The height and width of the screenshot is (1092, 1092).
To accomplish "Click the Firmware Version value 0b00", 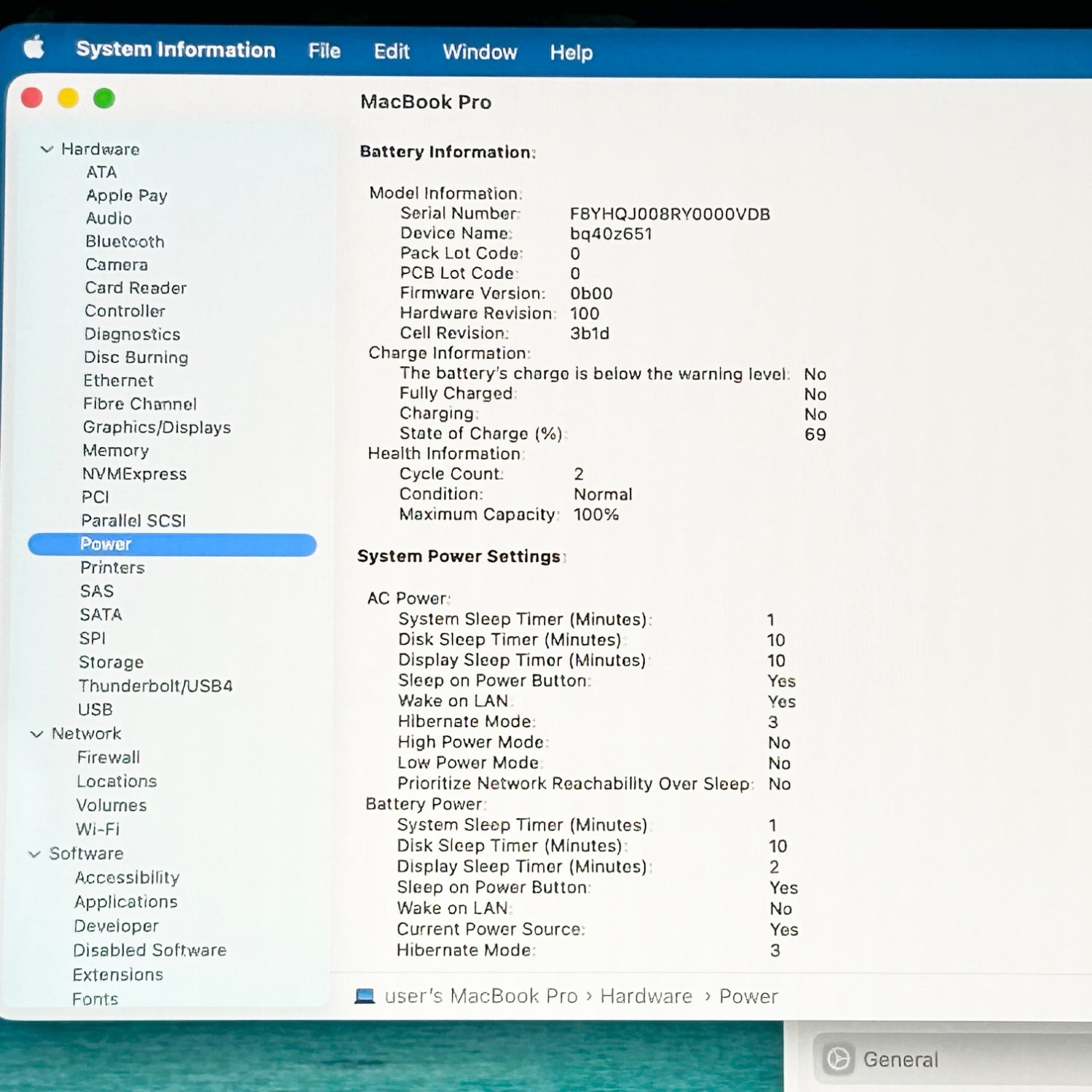I will (591, 293).
